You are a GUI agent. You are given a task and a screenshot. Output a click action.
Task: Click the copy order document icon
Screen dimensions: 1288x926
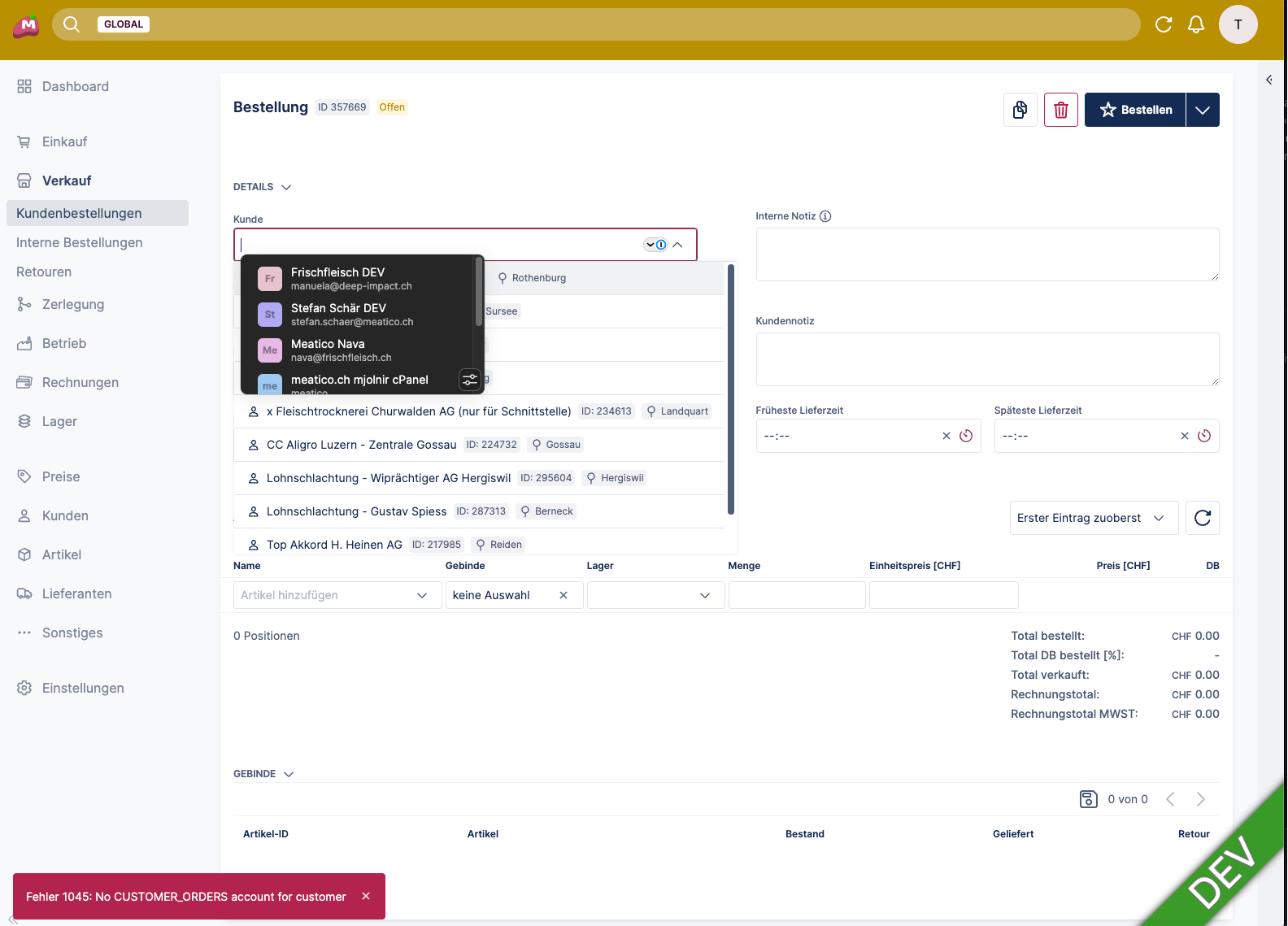click(x=1020, y=110)
